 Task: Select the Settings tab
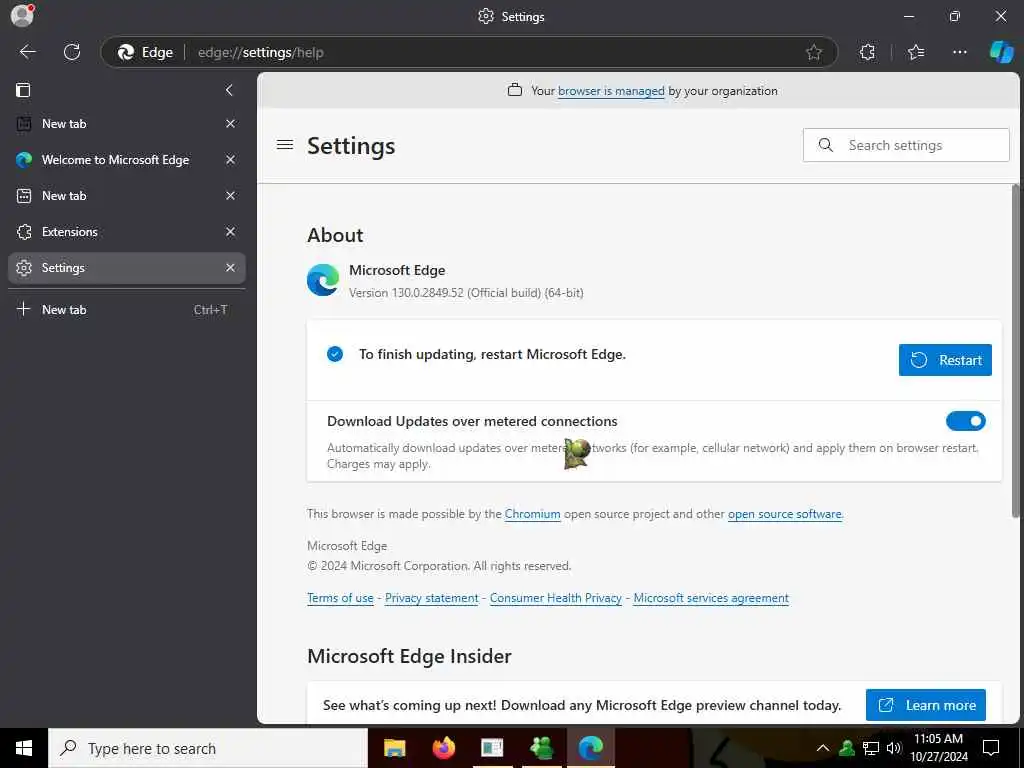tap(127, 268)
